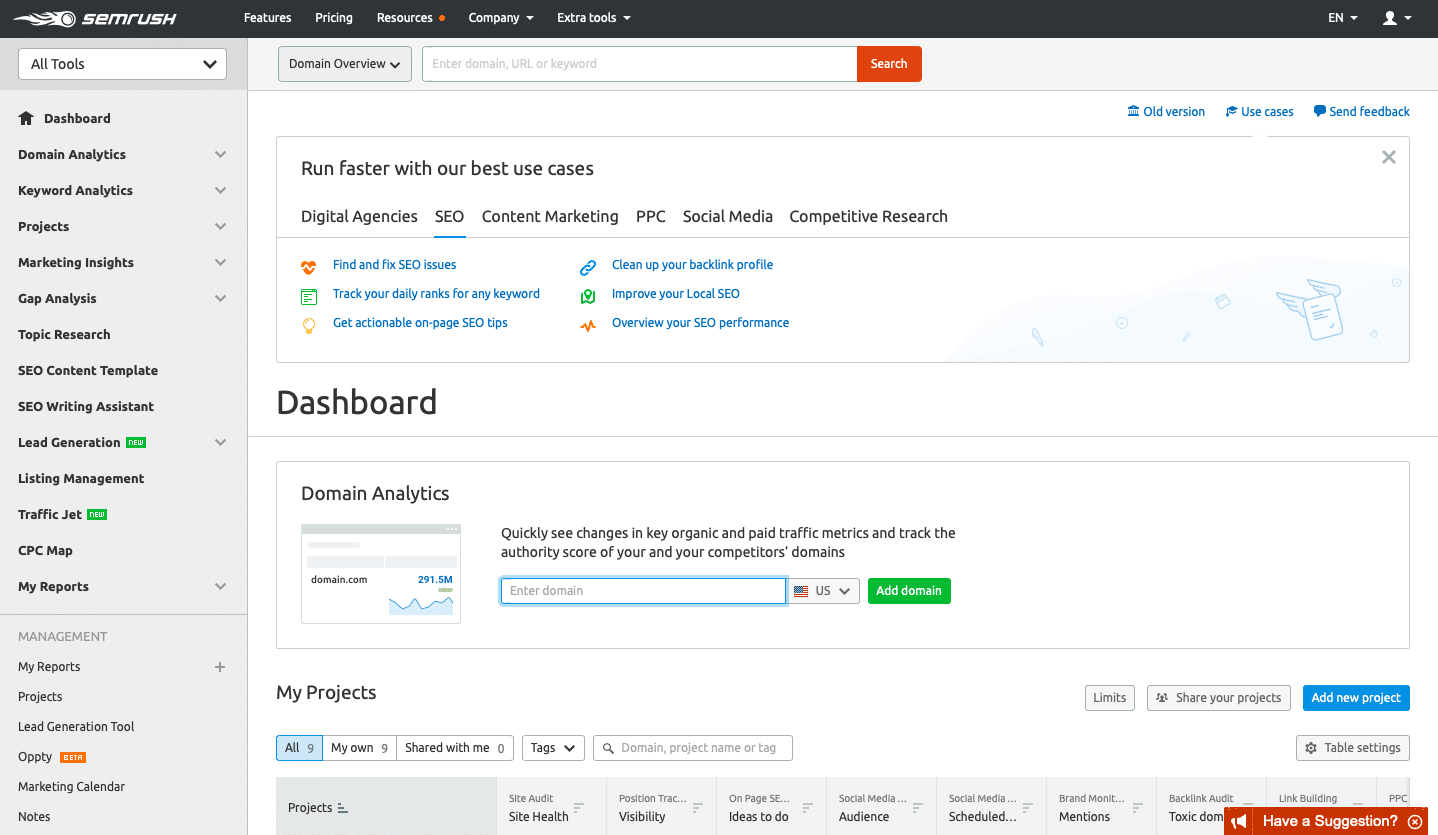Expand the Projects sidebar section

220,227
